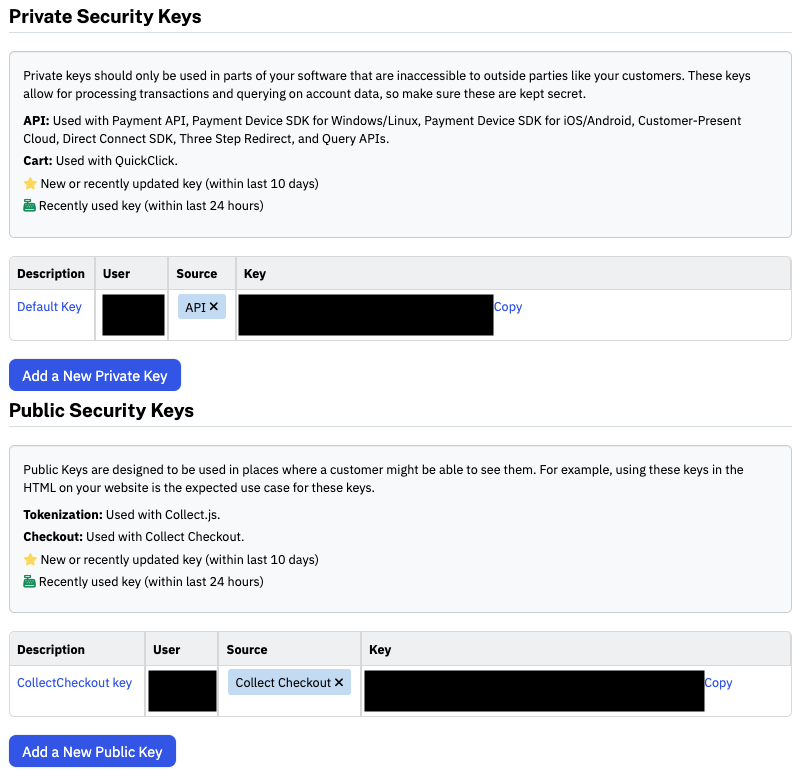Image resolution: width=807 pixels, height=782 pixels.
Task: Click the star icon in Private Security Keys legend
Action: click(x=30, y=183)
